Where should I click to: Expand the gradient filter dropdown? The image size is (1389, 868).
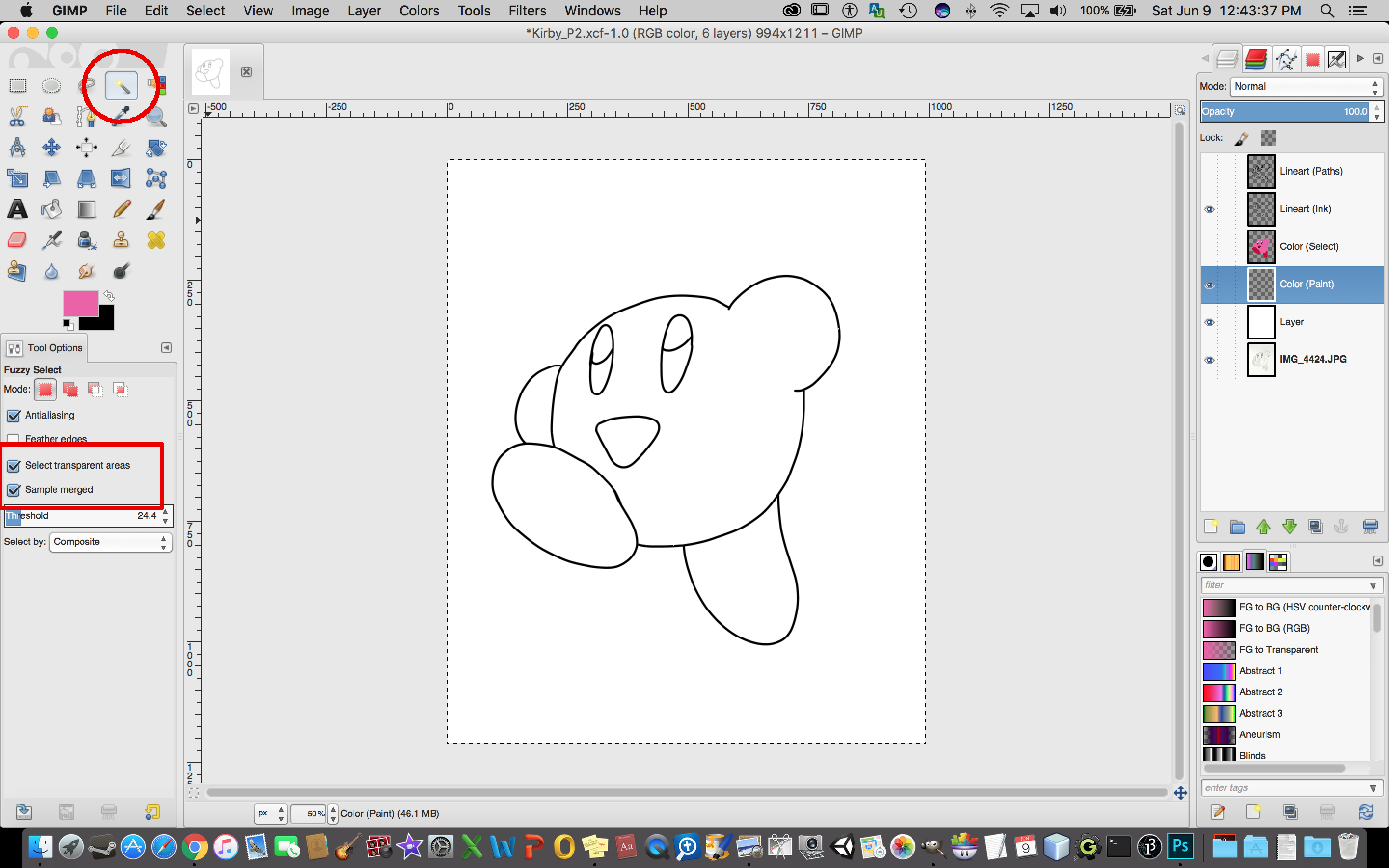coord(1373,585)
